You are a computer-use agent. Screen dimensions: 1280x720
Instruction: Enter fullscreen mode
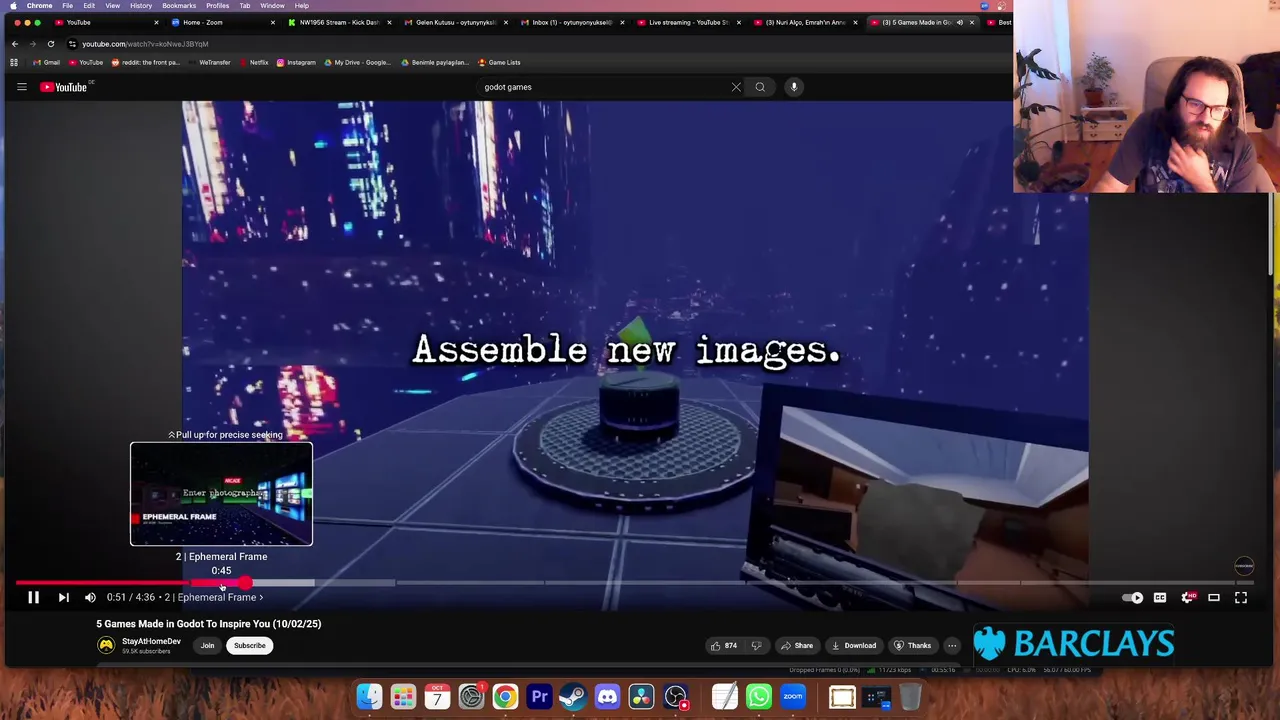[1241, 598]
